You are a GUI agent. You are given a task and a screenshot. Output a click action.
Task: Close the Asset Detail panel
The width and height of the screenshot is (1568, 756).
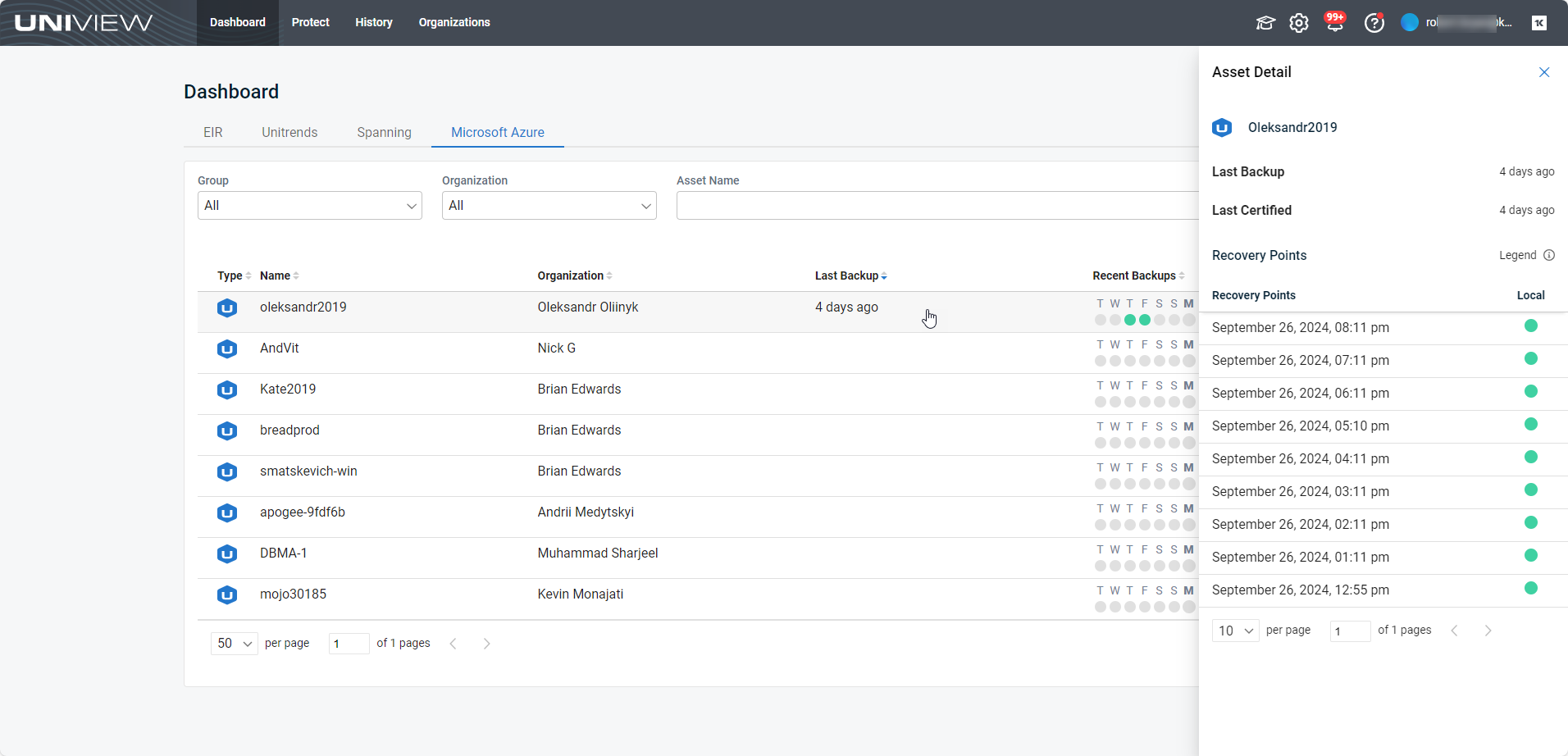pos(1544,72)
